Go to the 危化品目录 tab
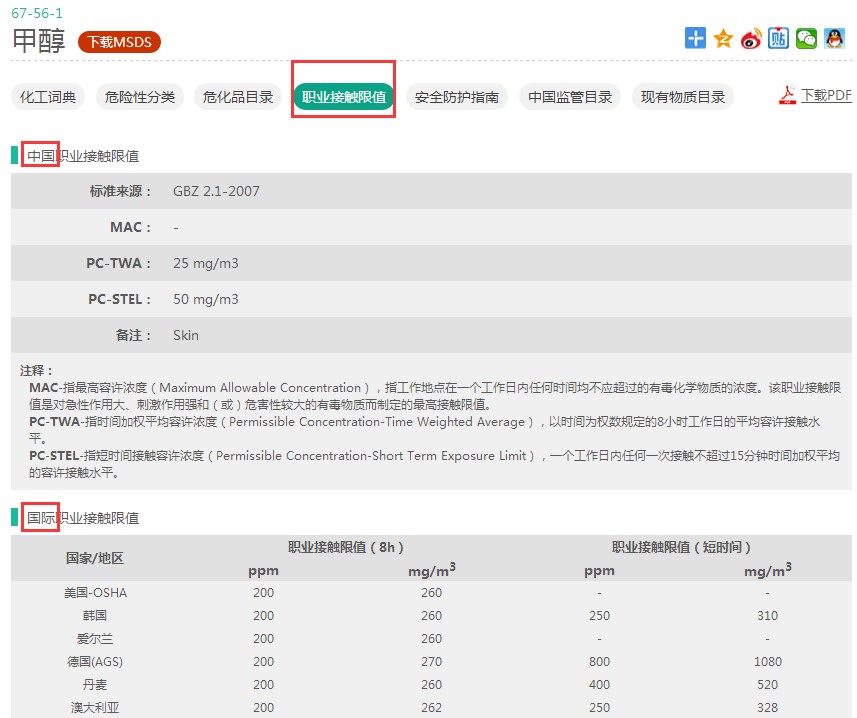 [238, 97]
